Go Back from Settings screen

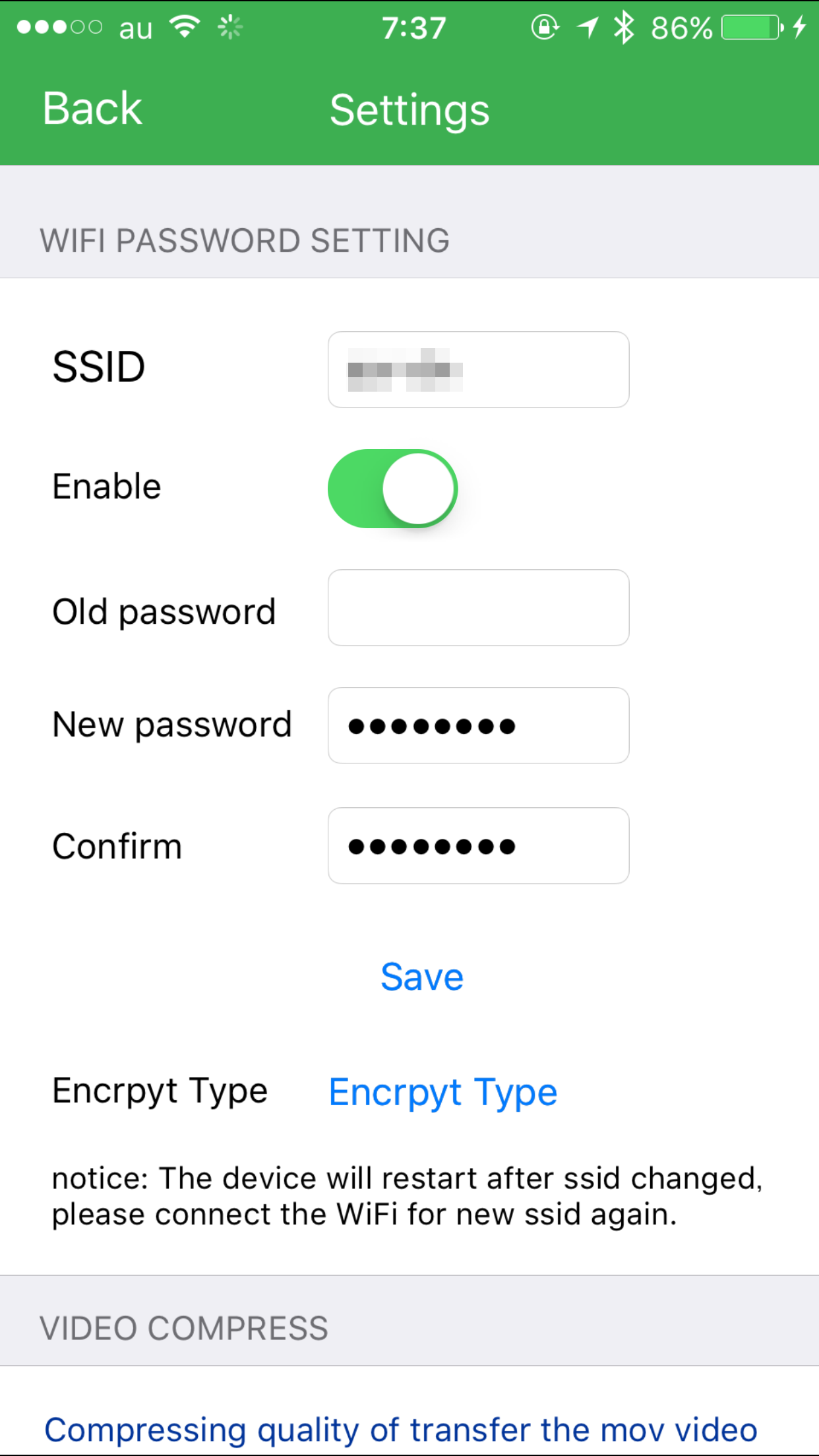[92, 109]
